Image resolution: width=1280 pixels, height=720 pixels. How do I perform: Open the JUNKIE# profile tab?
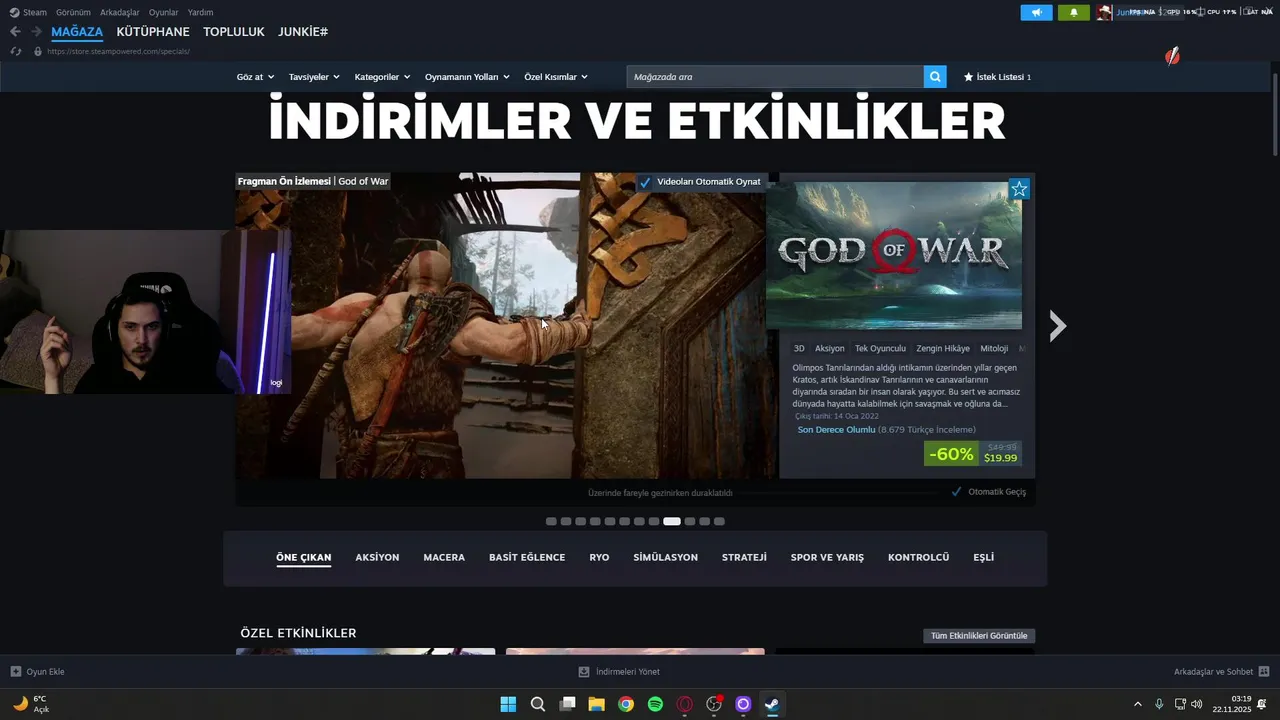click(303, 32)
